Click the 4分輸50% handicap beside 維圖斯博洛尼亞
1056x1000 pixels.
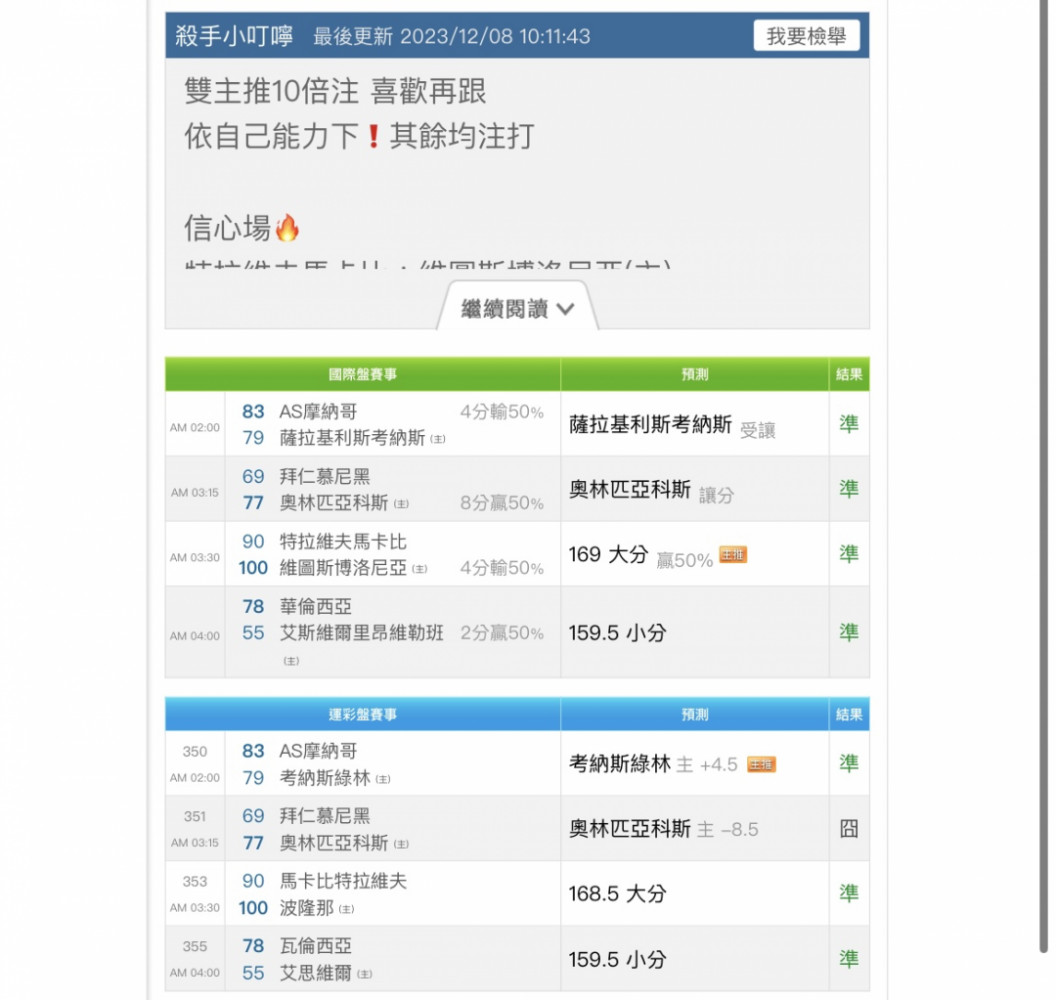[502, 568]
